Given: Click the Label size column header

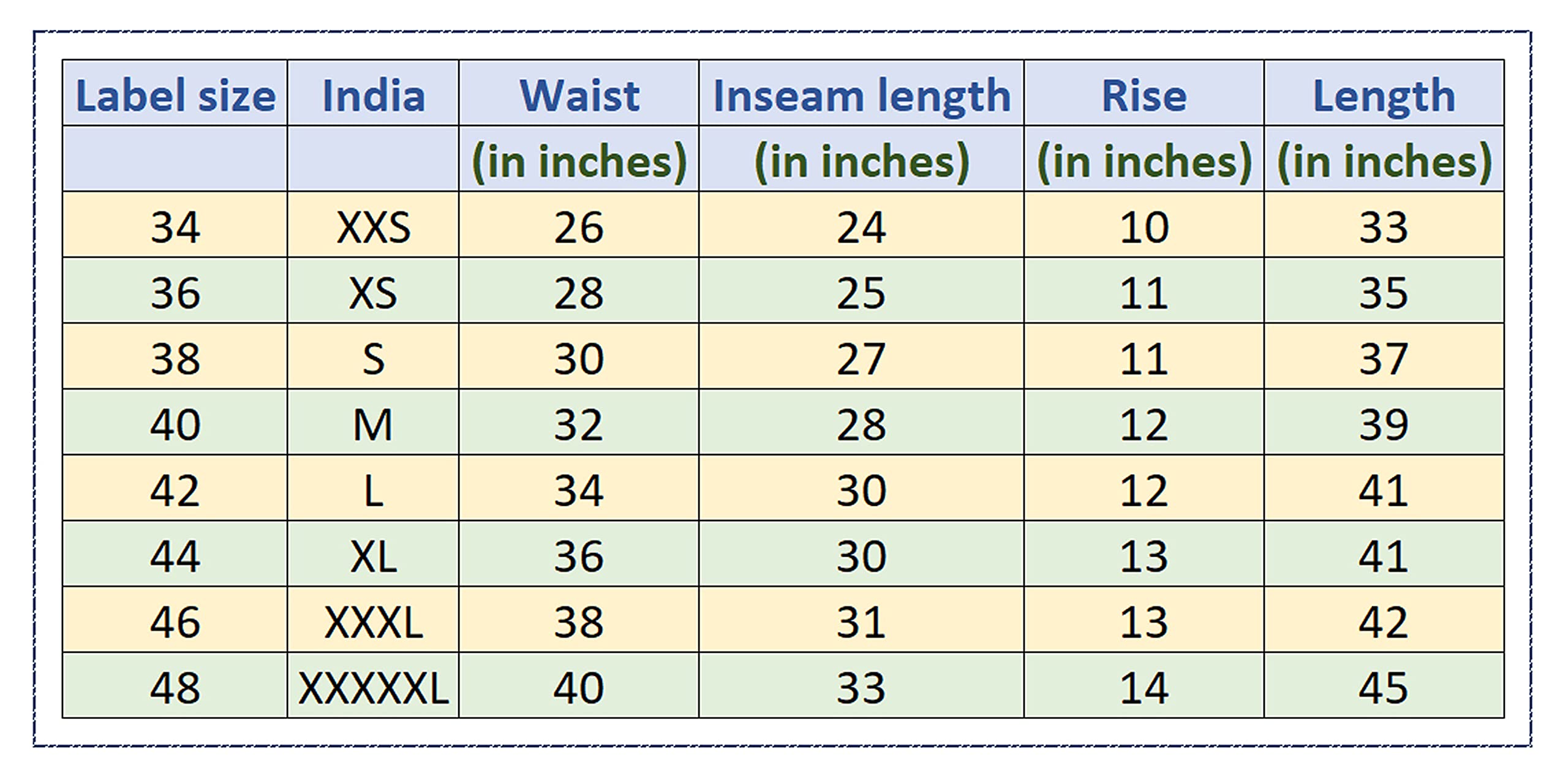Looking at the screenshot, I should click(x=175, y=95).
